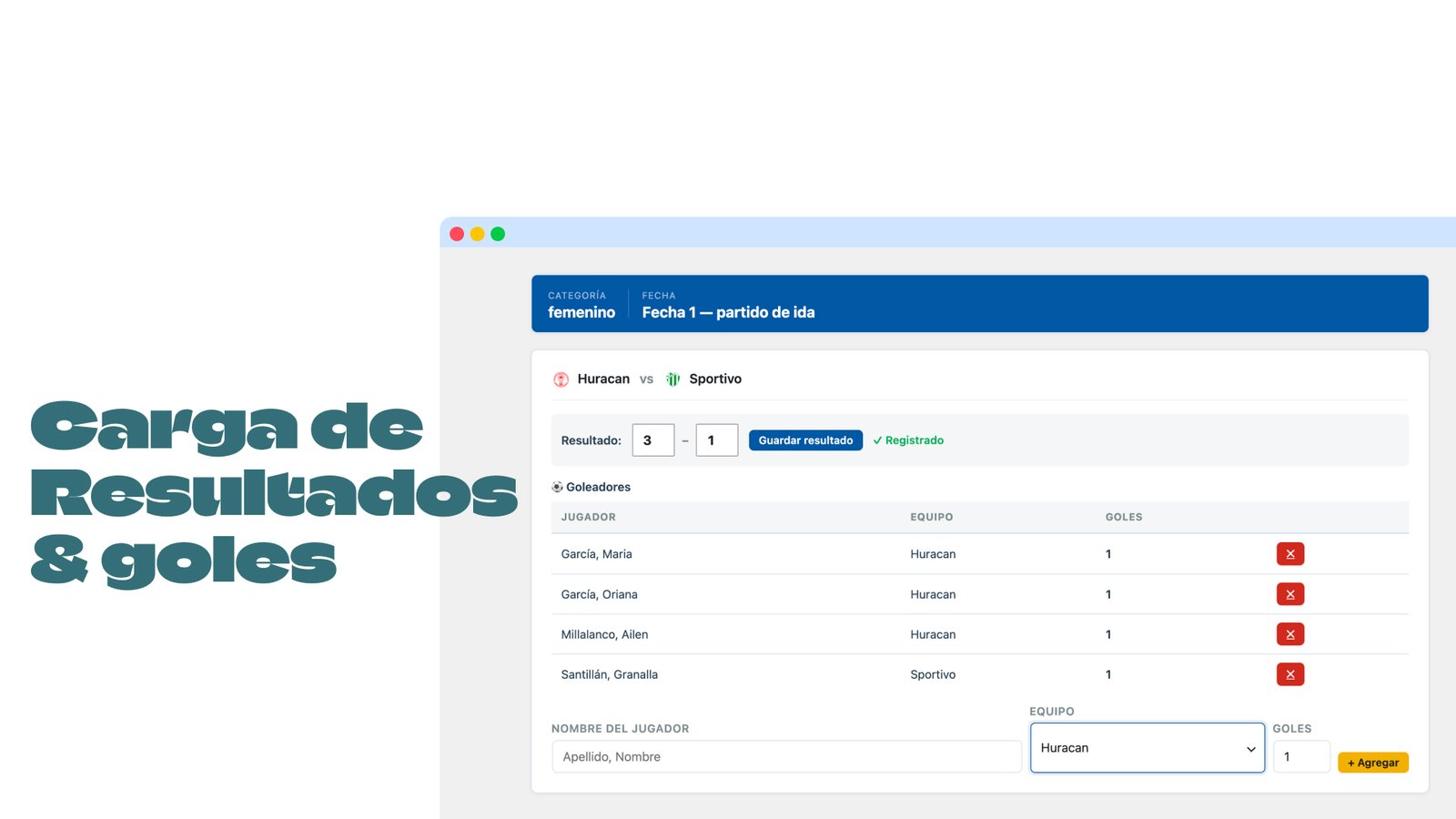Click the Goles number input
Image resolution: width=1456 pixels, height=819 pixels.
[1301, 757]
